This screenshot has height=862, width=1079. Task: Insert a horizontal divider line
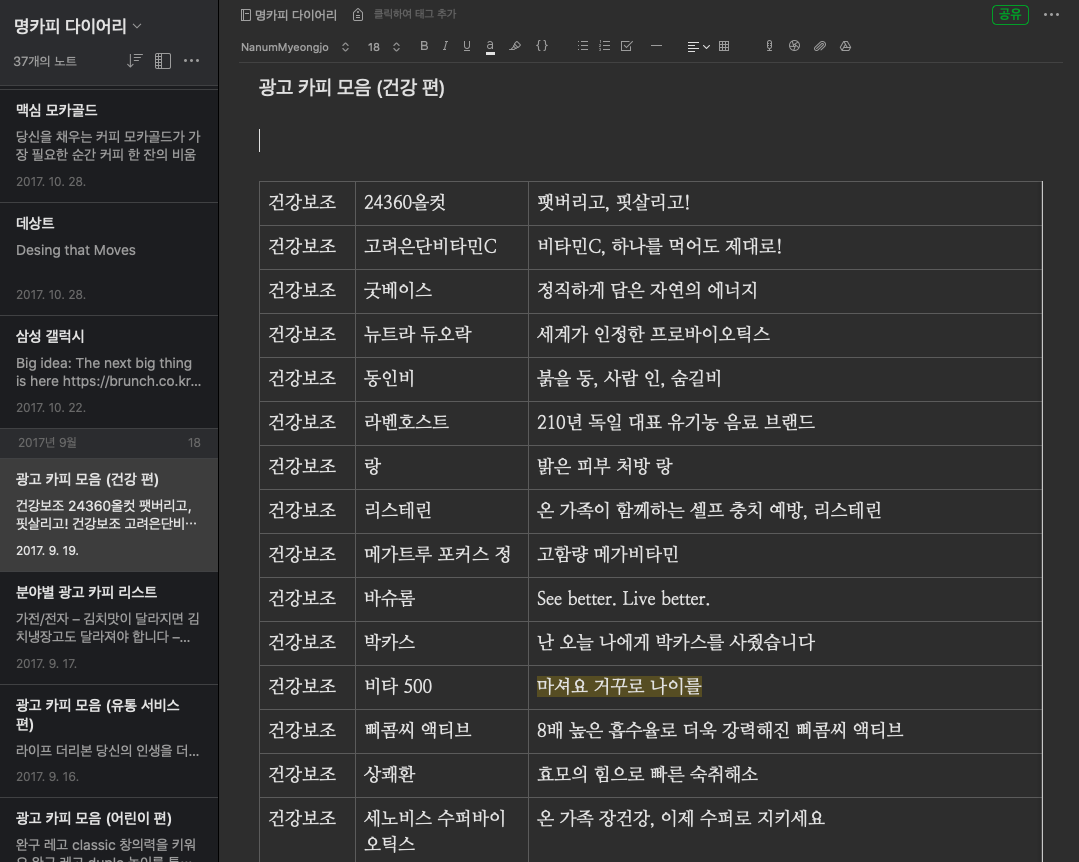[x=658, y=46]
